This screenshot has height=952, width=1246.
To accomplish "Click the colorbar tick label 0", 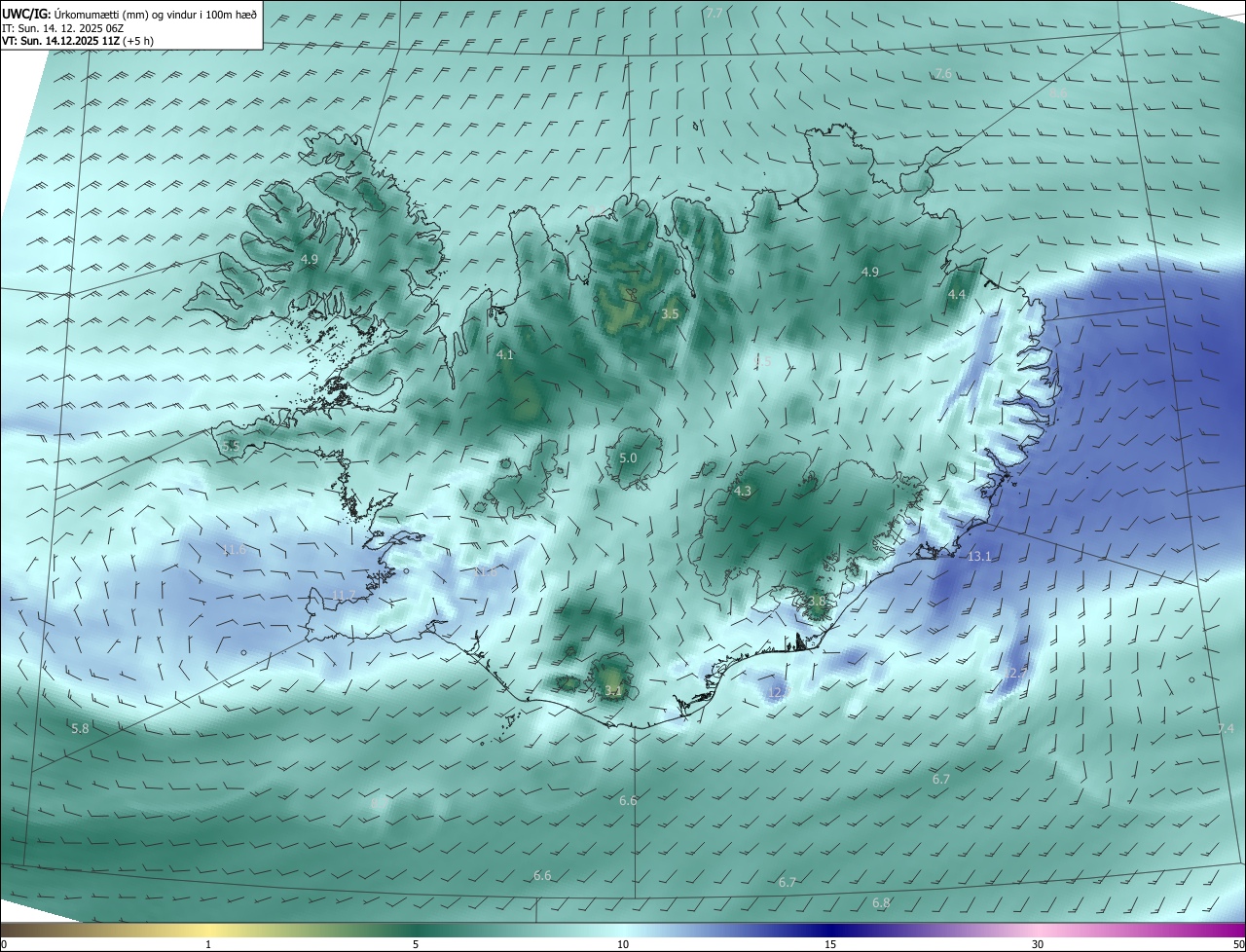I will pyautogui.click(x=4, y=944).
